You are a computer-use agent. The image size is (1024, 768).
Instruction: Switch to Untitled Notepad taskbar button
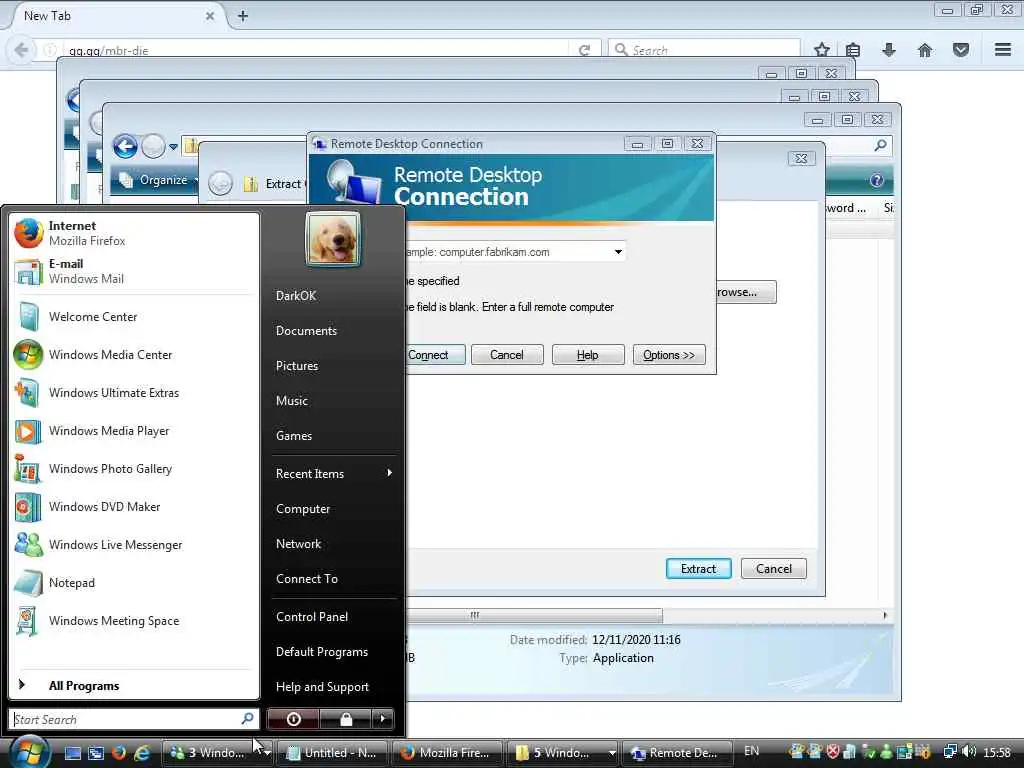coord(333,753)
